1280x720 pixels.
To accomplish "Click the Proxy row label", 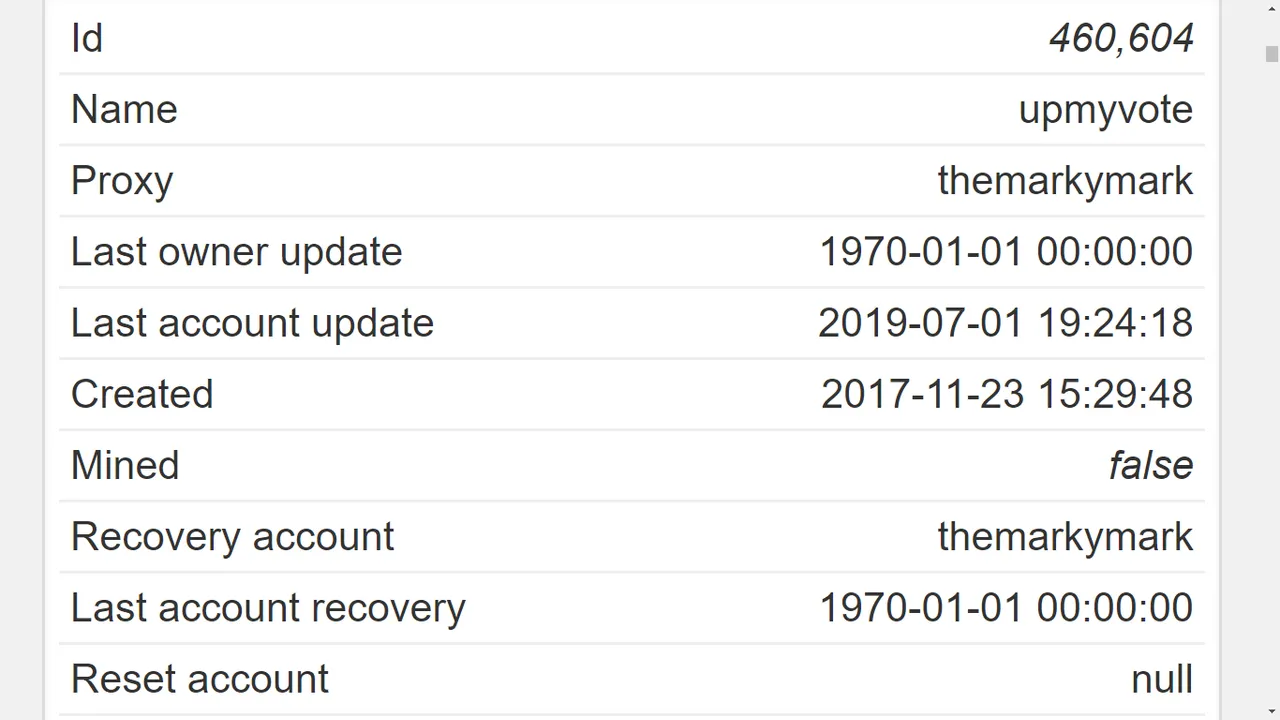I will (x=122, y=181).
